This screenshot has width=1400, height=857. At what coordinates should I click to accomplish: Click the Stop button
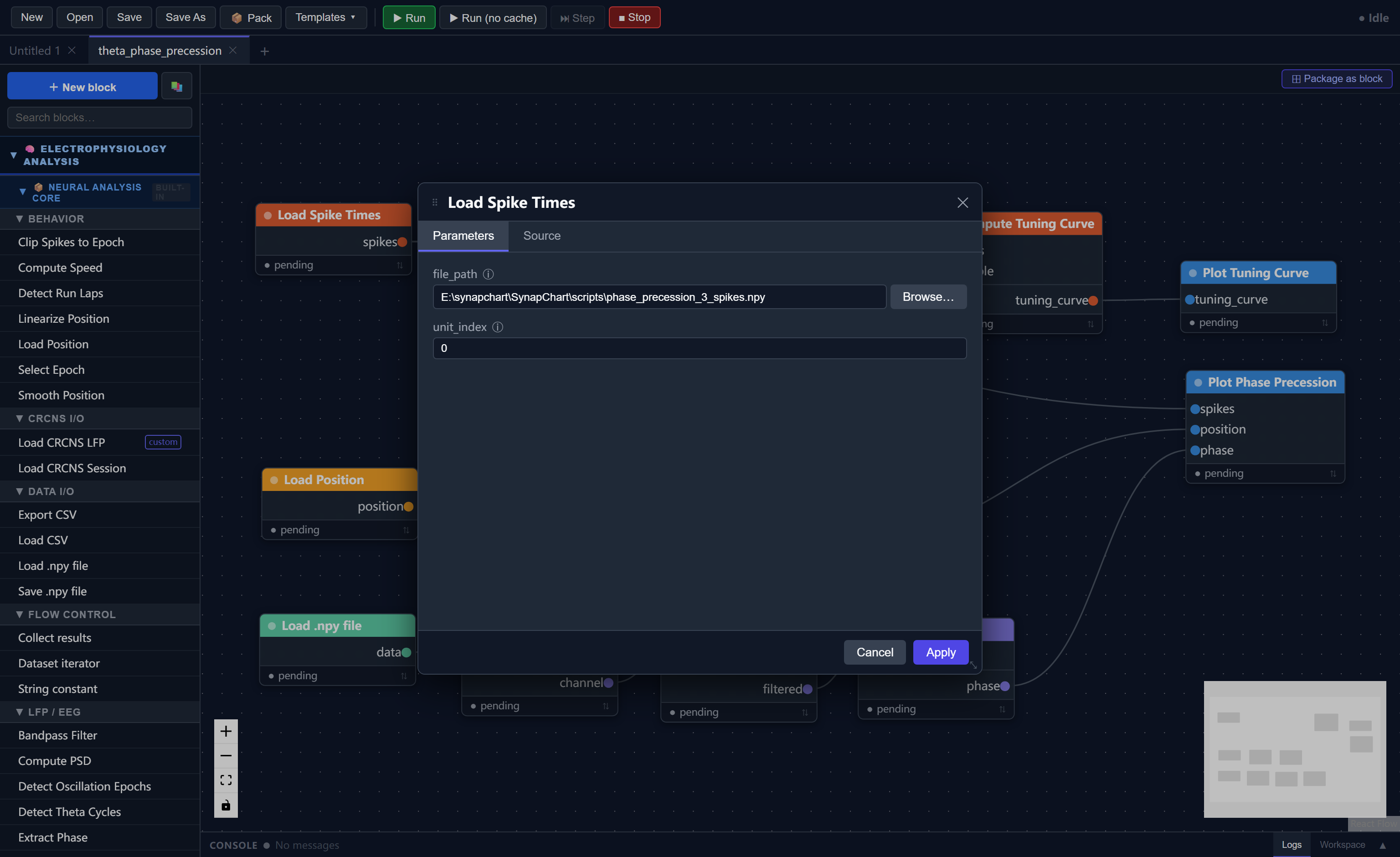click(x=634, y=17)
